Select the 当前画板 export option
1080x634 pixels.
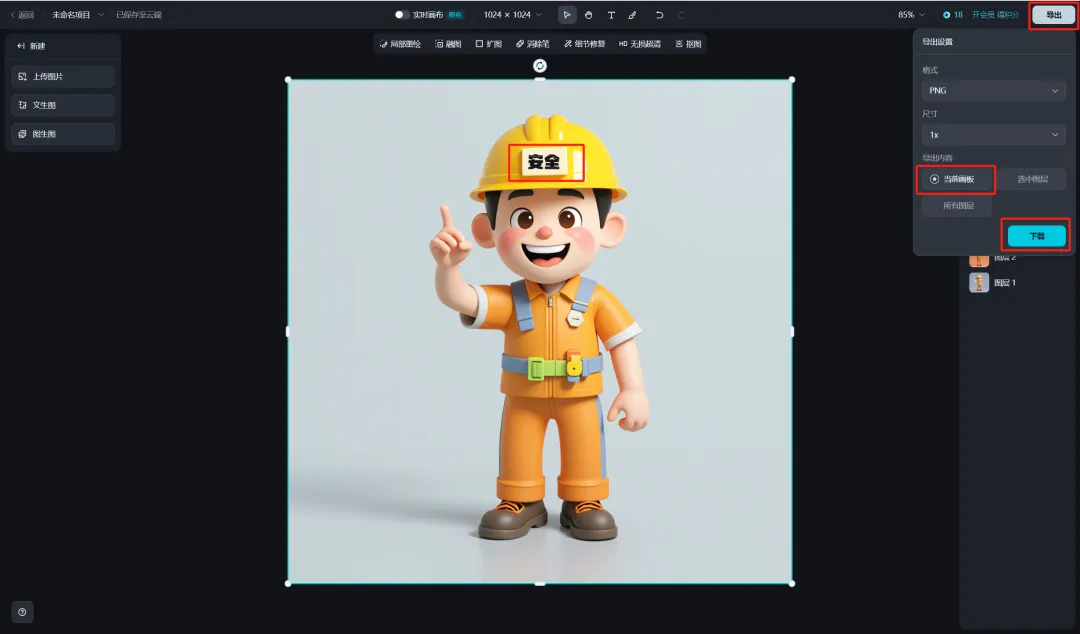pyautogui.click(x=958, y=179)
